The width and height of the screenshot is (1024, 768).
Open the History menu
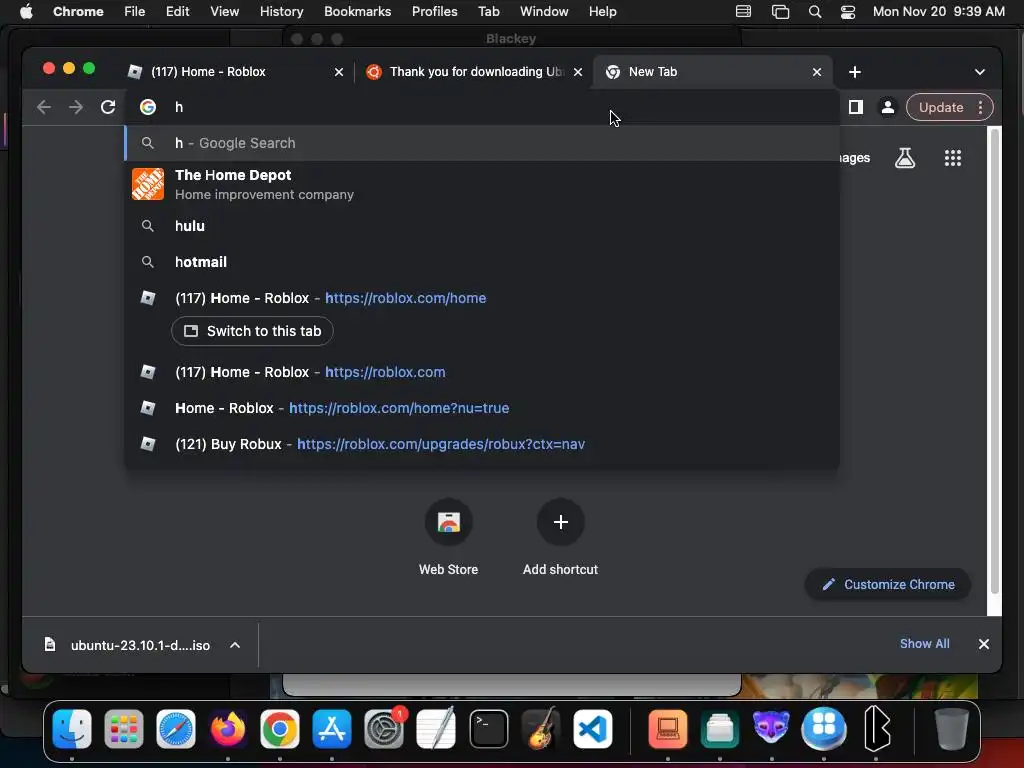click(281, 12)
